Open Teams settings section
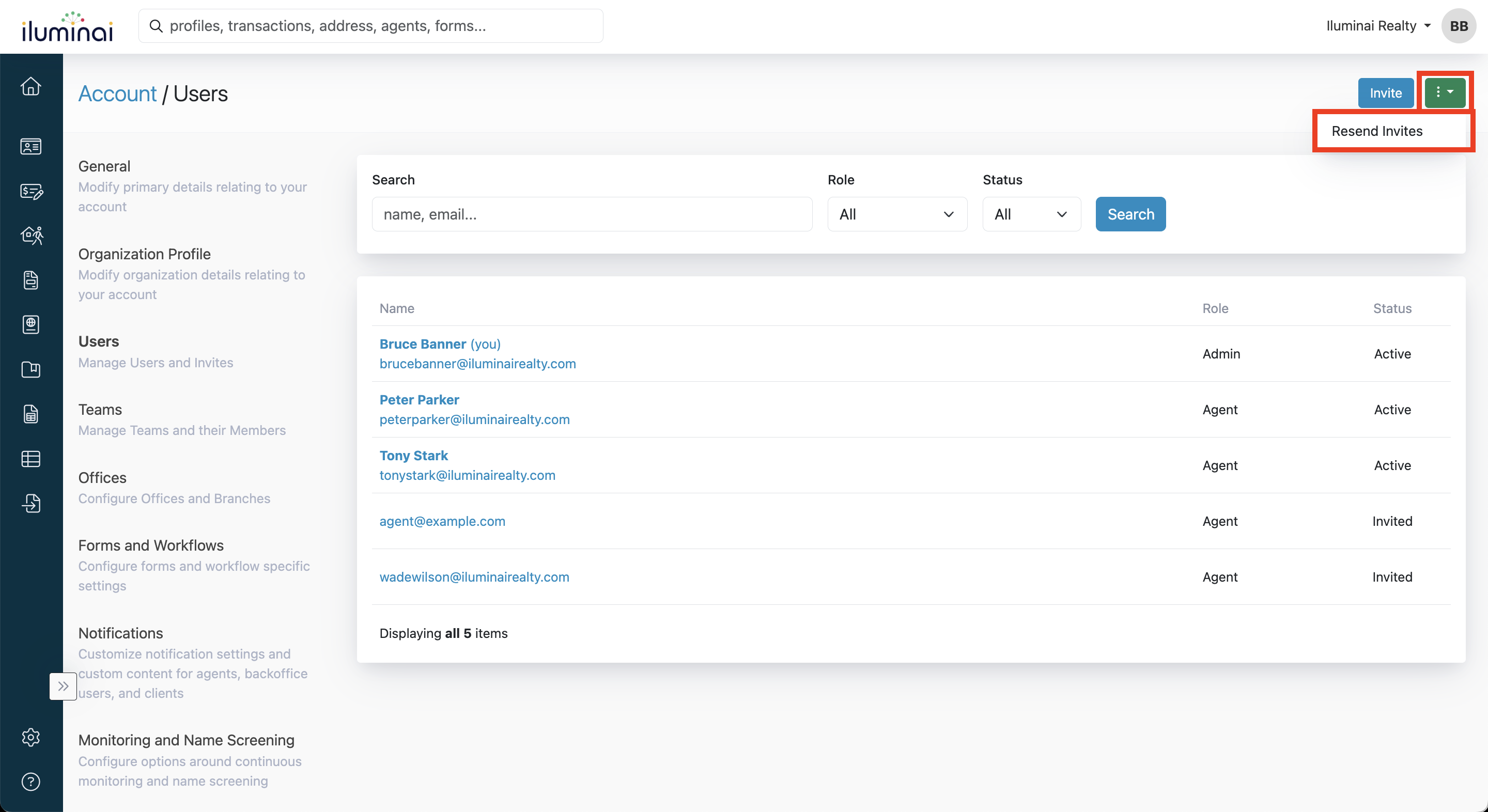The width and height of the screenshot is (1488, 812). [x=100, y=410]
